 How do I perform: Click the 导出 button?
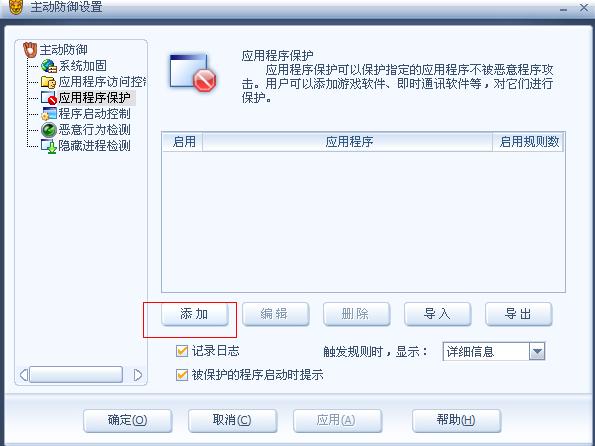[x=518, y=314]
